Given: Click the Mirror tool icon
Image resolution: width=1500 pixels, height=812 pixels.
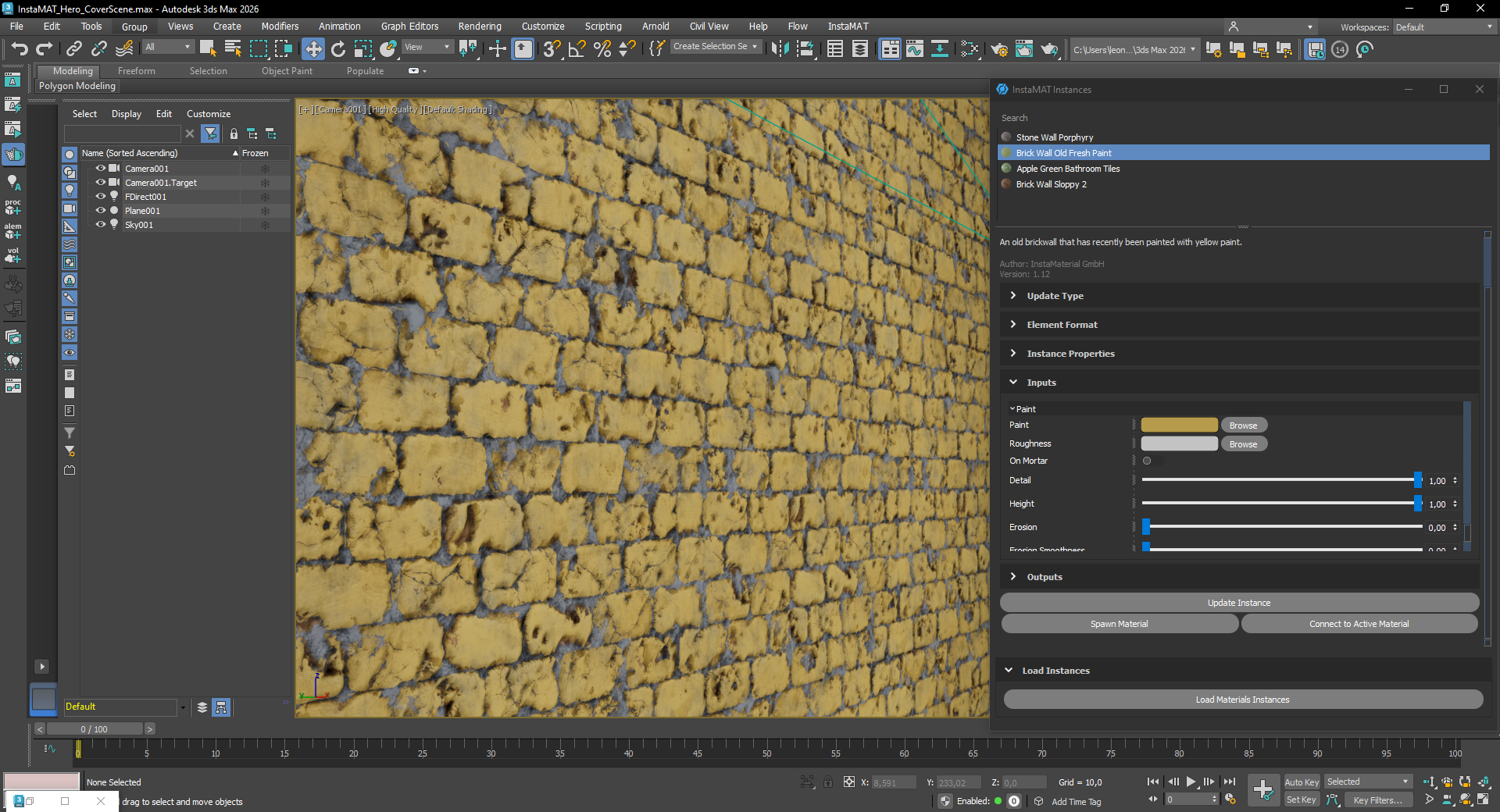Looking at the screenshot, I should [x=780, y=49].
